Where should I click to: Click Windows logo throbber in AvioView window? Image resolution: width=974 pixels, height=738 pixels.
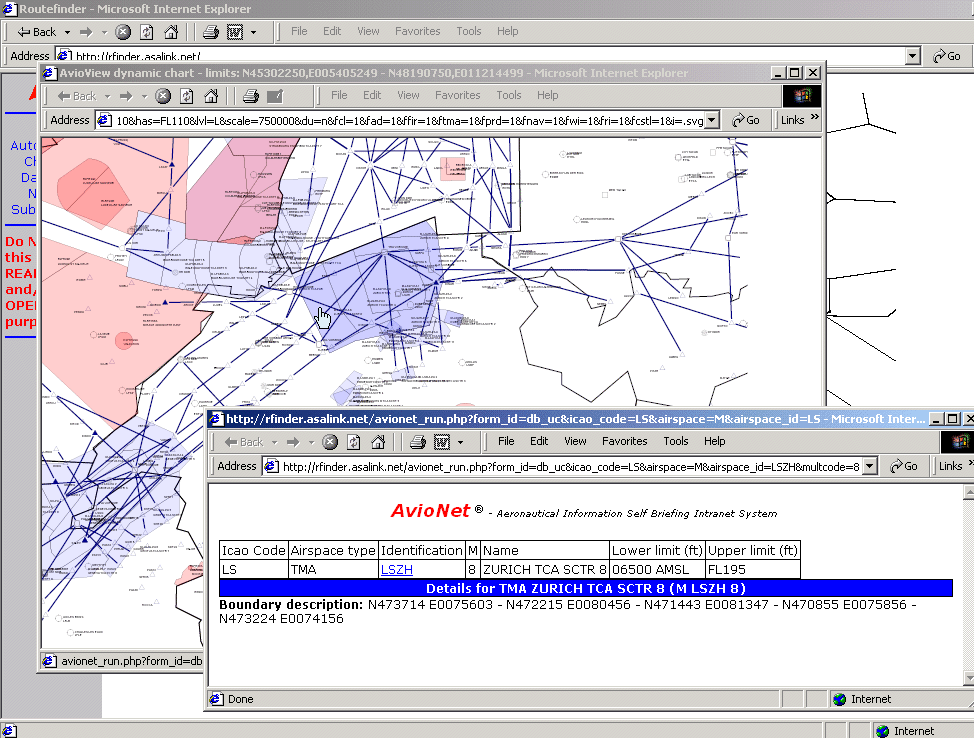[802, 96]
